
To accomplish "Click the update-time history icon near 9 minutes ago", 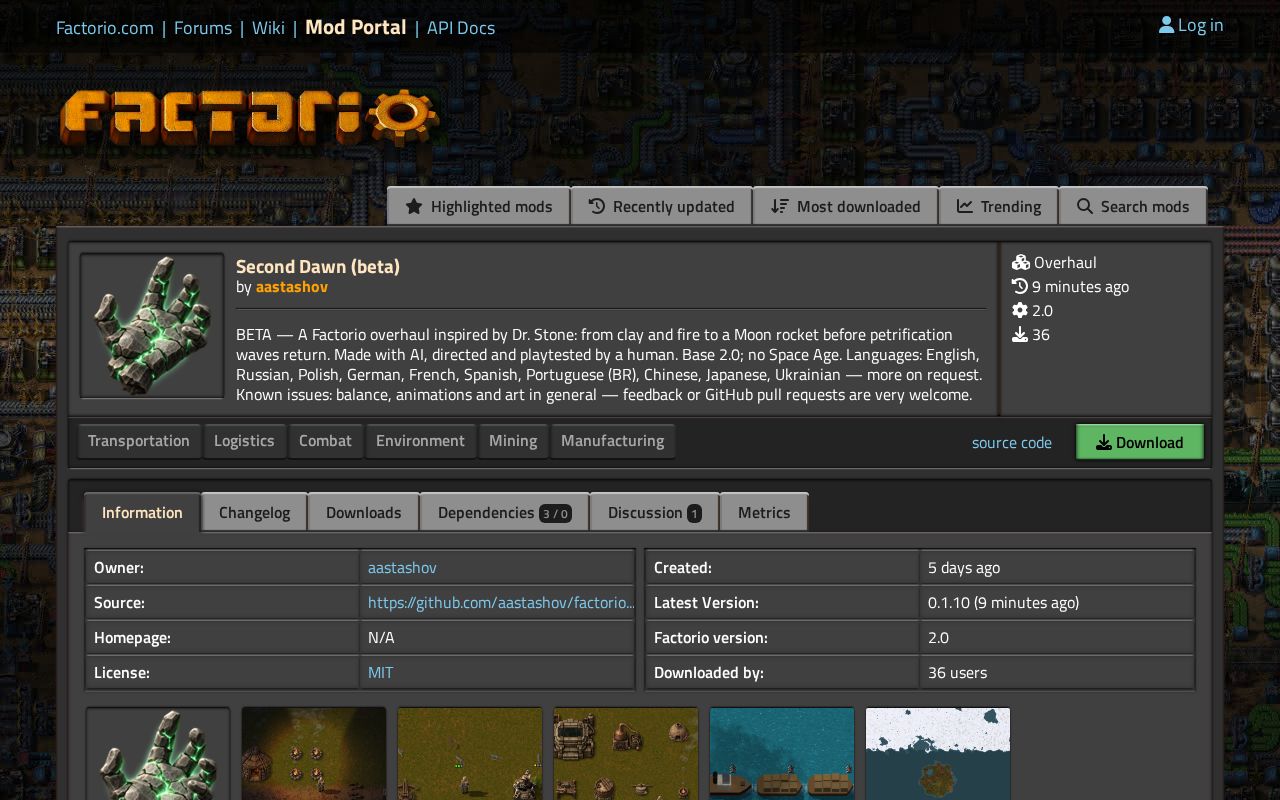I will pos(1020,286).
